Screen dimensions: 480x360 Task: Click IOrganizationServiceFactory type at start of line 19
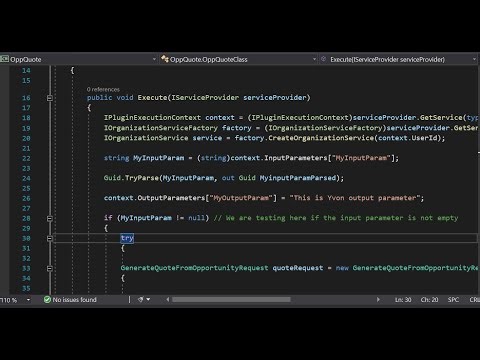(x=161, y=128)
